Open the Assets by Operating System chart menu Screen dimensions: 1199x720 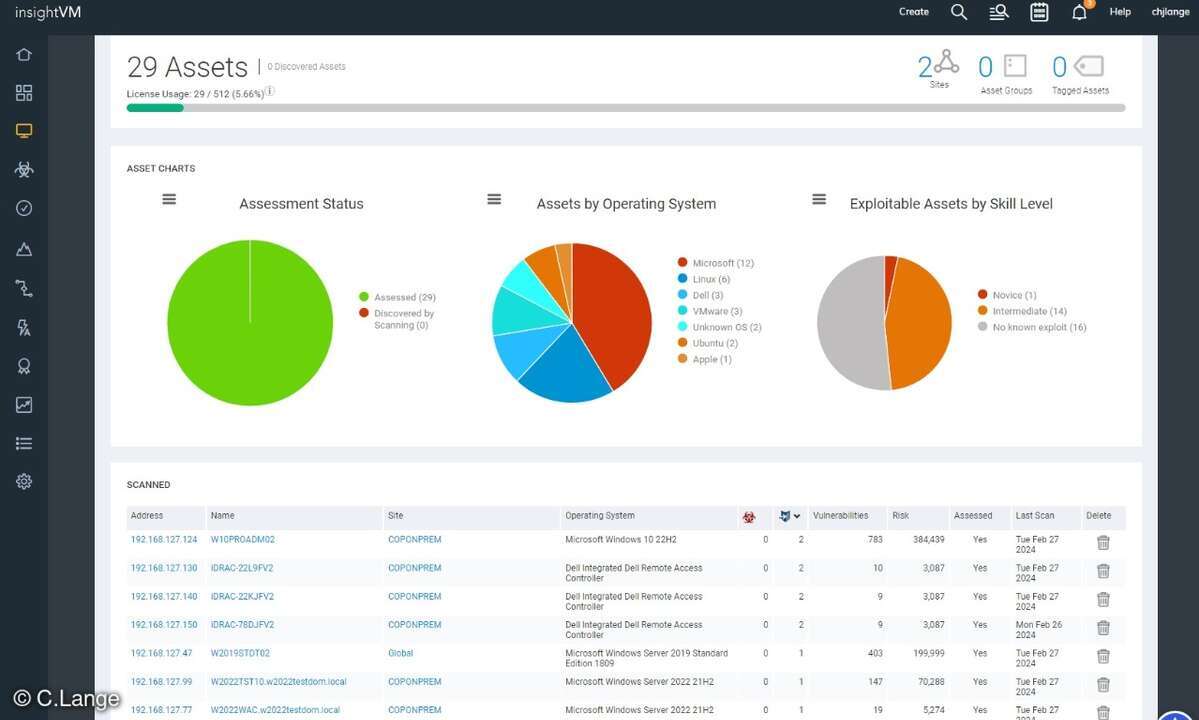click(494, 200)
